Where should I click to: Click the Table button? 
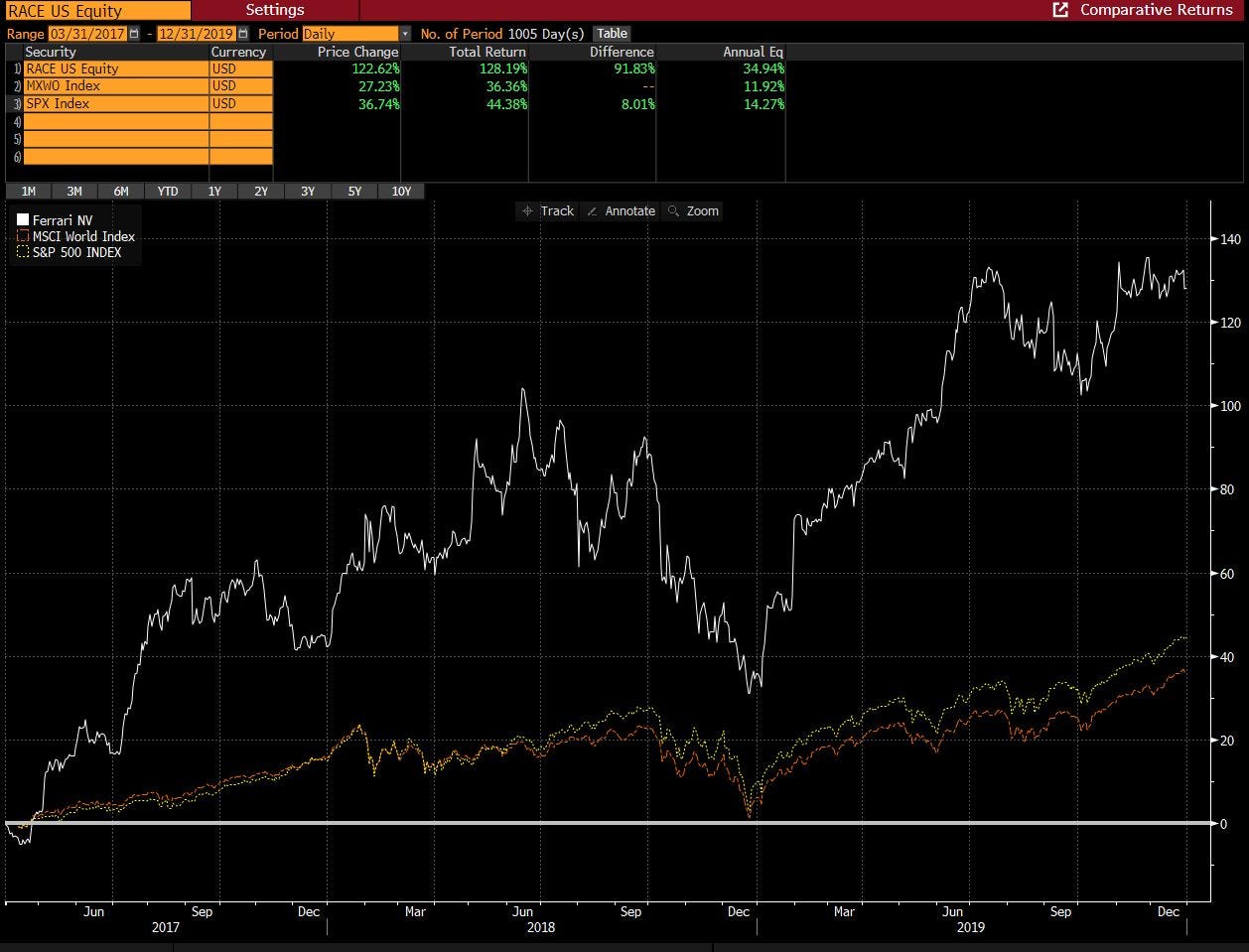(x=613, y=34)
